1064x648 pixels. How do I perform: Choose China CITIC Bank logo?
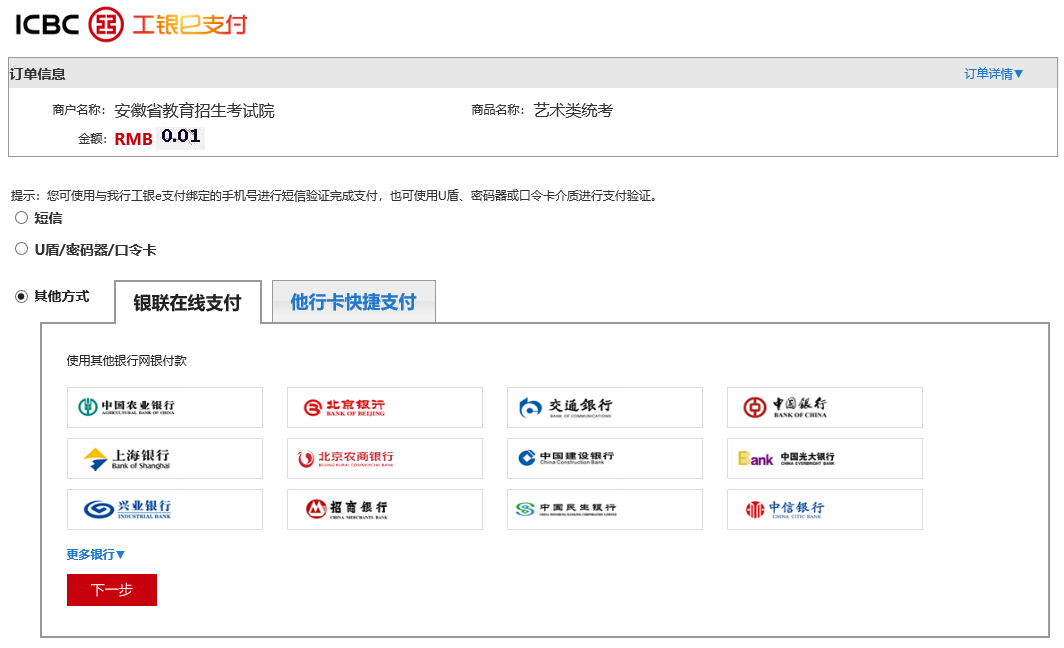[824, 509]
